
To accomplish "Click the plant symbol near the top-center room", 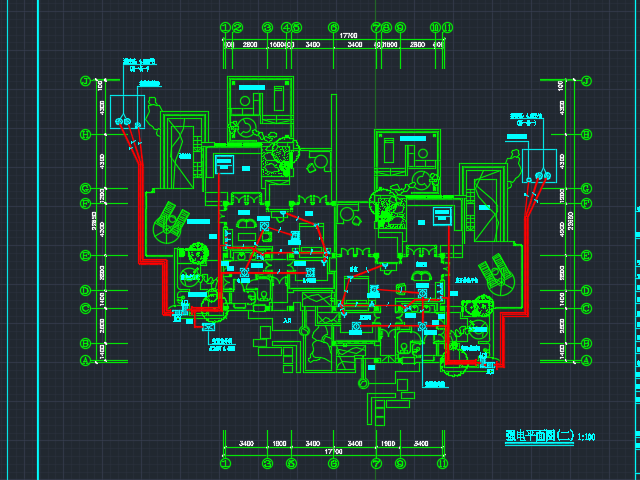I will pos(243,129).
